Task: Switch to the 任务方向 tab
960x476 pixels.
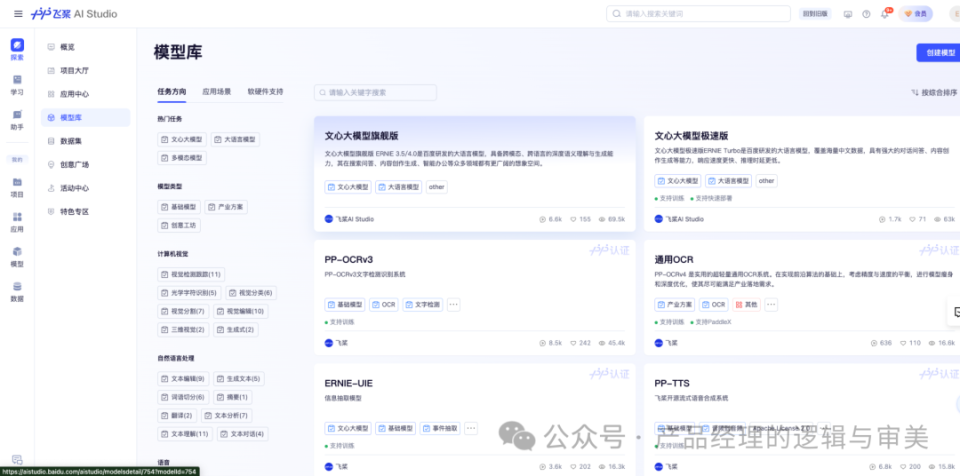Action: [x=171, y=91]
